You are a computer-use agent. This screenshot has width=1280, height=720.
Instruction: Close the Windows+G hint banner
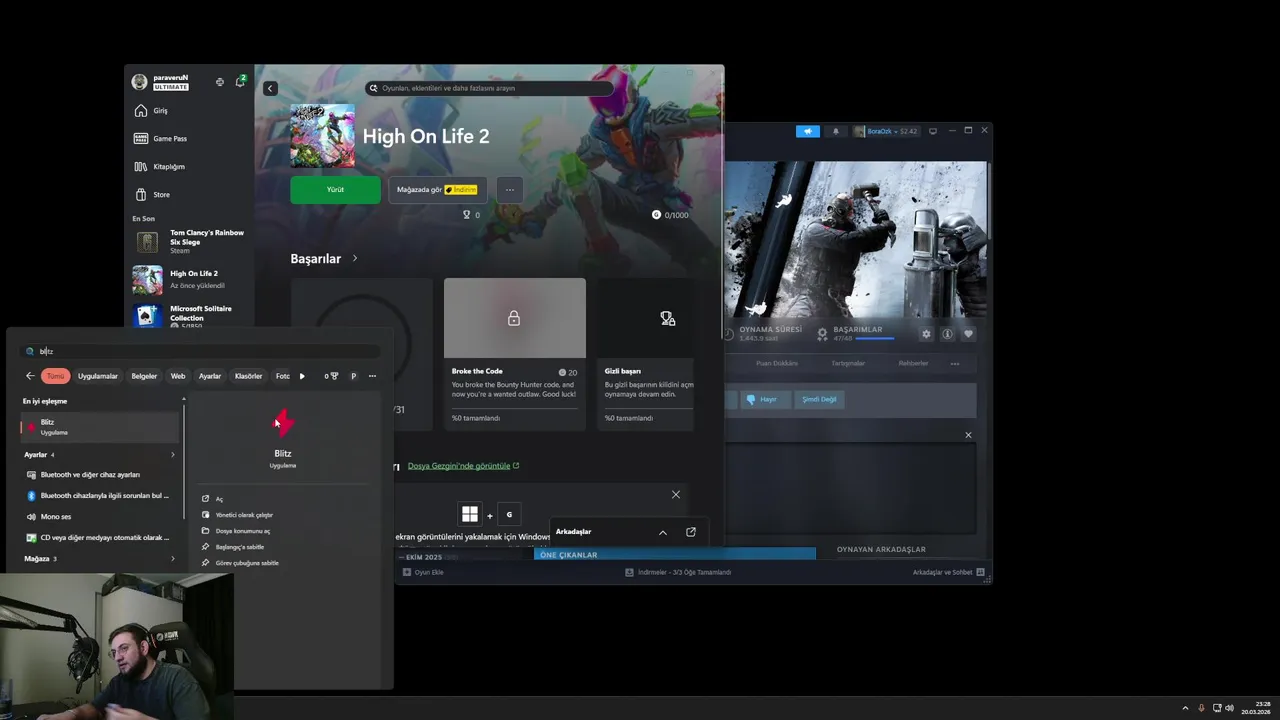click(676, 495)
